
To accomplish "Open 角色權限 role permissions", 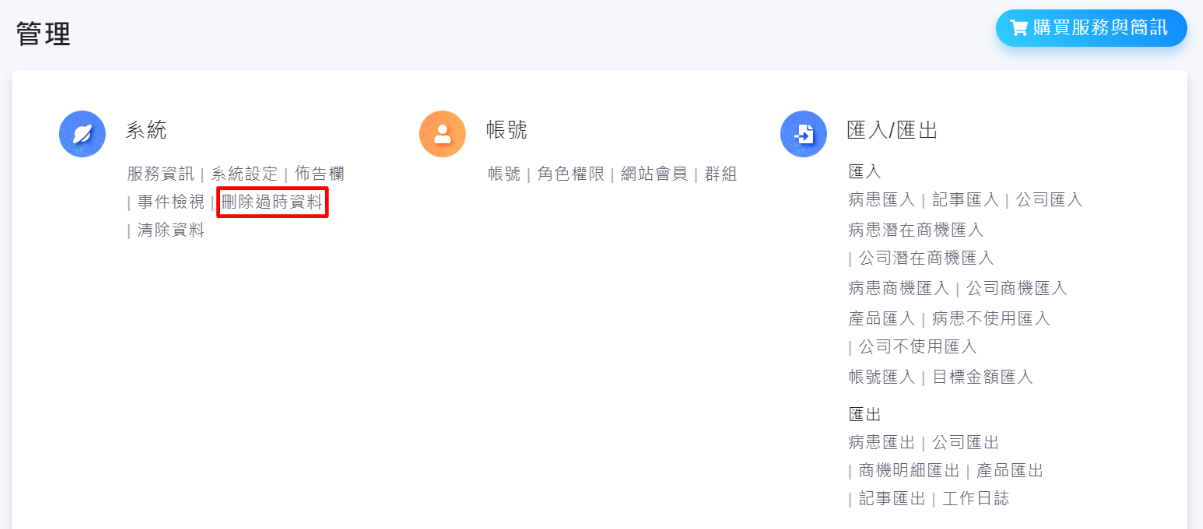I will click(x=571, y=174).
